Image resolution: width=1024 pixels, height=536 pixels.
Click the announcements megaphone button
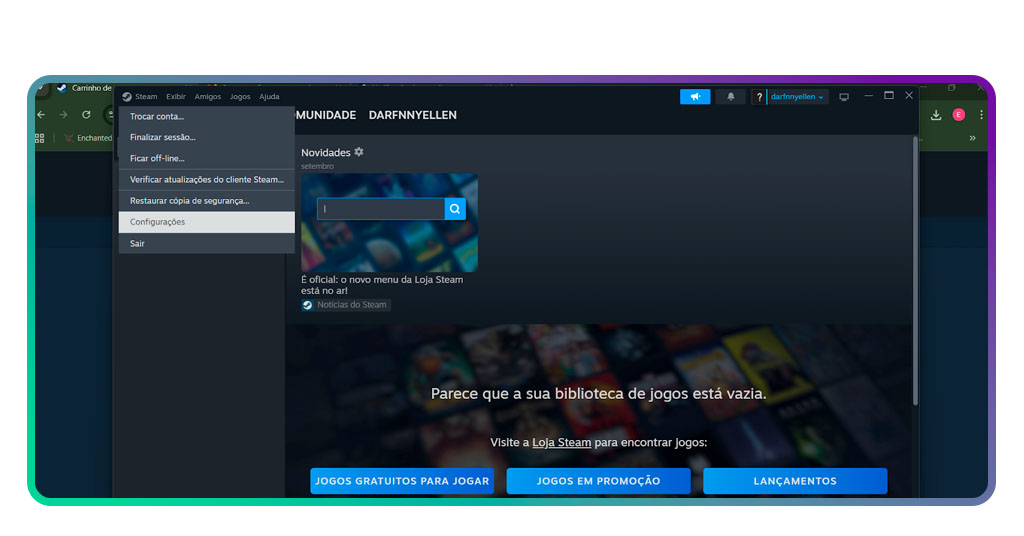click(x=695, y=97)
